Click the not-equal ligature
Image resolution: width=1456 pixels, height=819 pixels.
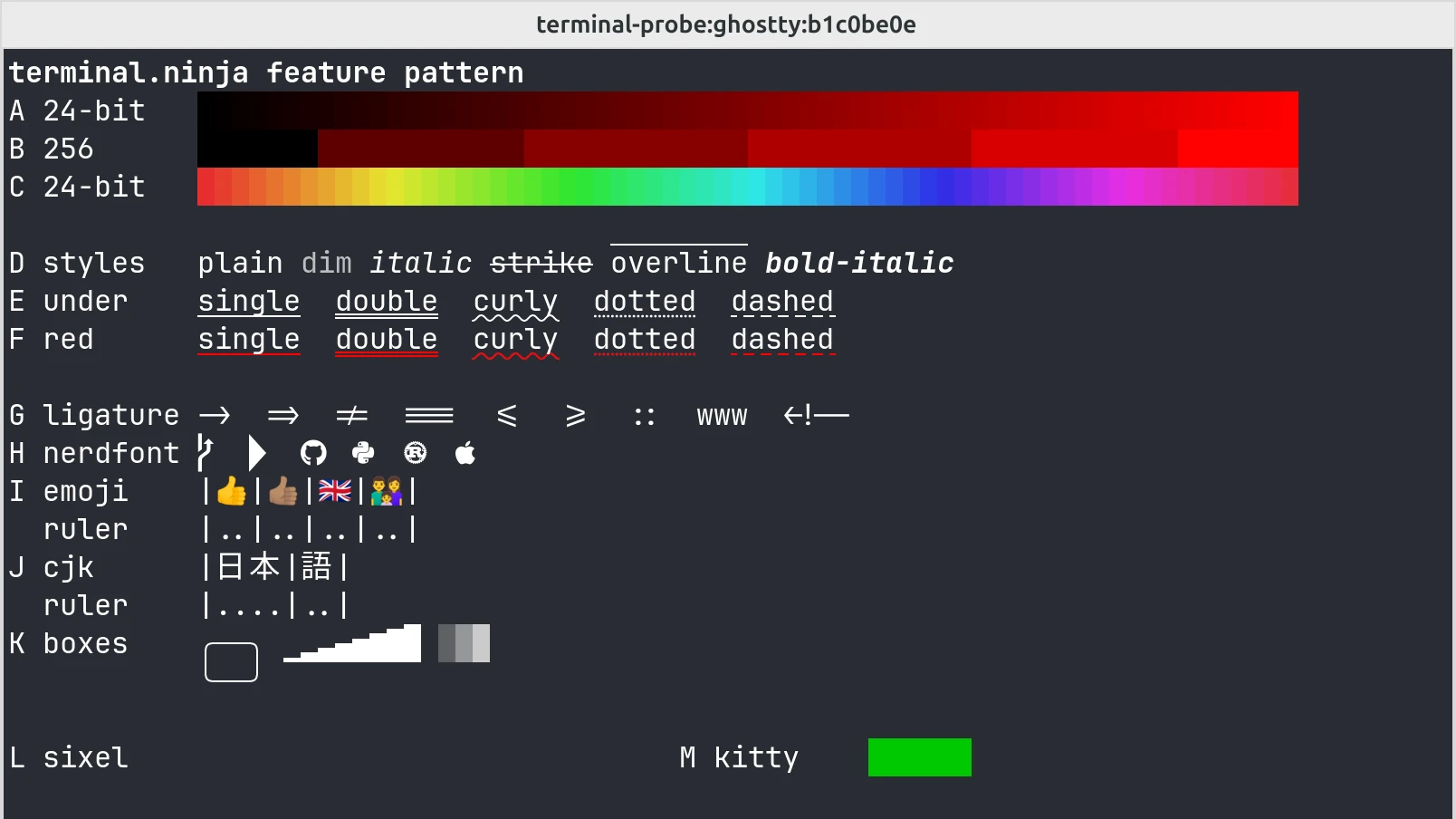pyautogui.click(x=352, y=415)
